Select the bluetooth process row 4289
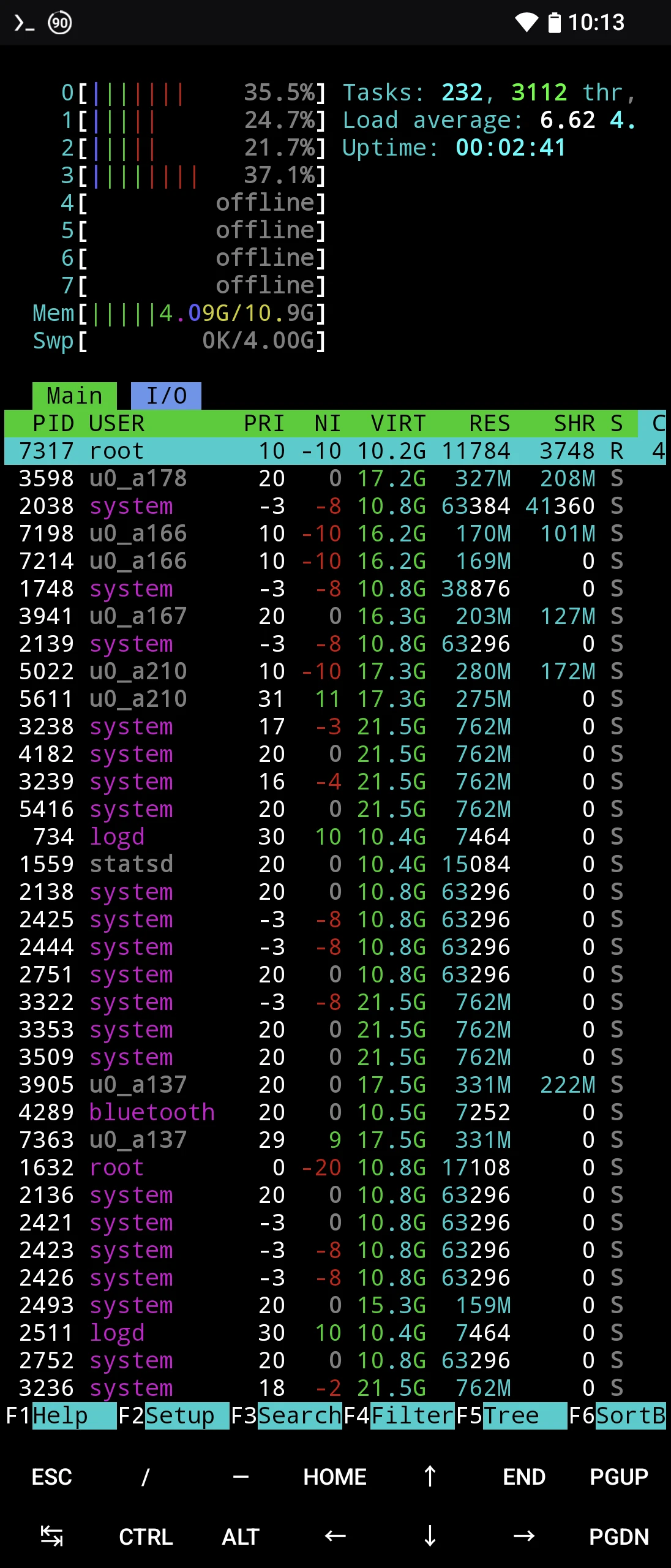The image size is (671, 1568). [306, 1112]
